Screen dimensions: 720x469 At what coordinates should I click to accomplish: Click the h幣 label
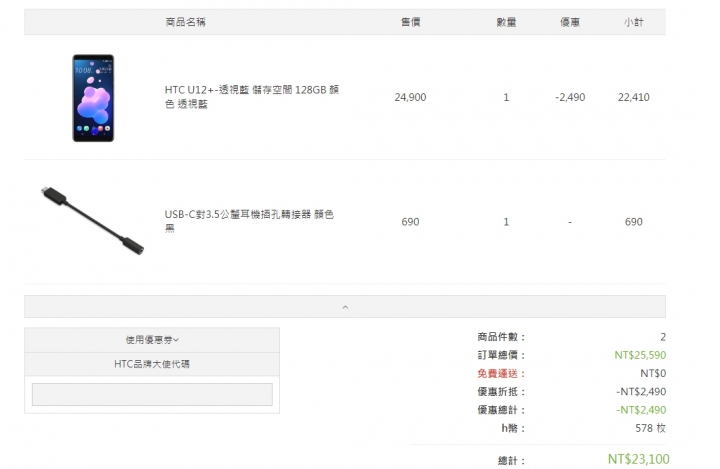point(513,428)
